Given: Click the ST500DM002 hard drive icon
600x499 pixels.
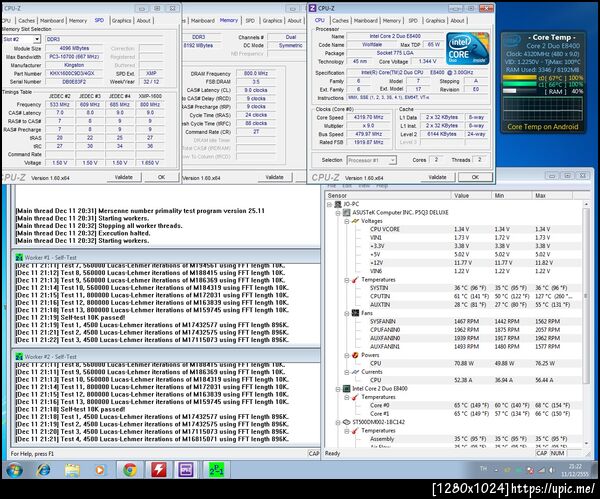Looking at the screenshot, I should [347, 422].
